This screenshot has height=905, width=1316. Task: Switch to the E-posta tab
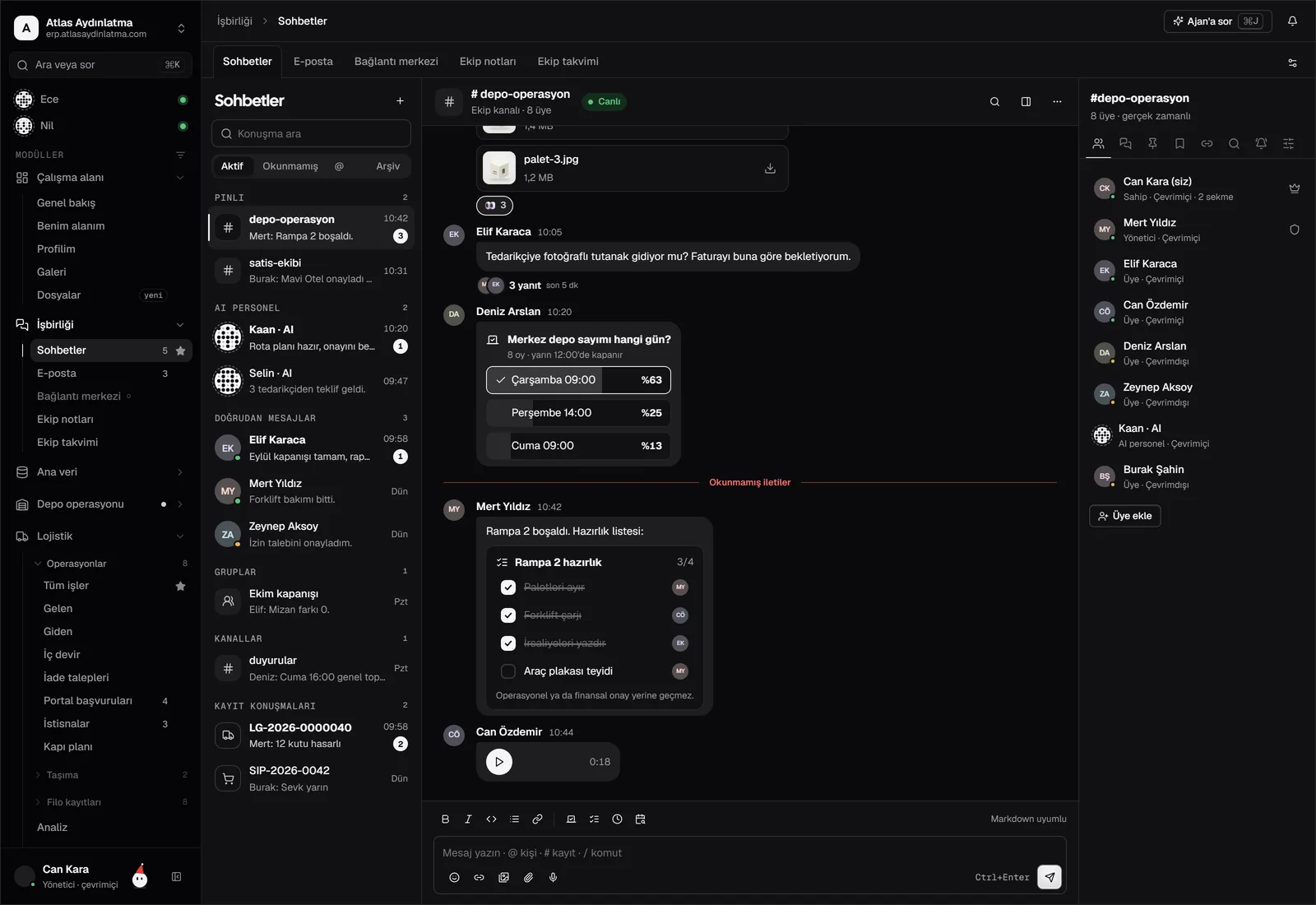coord(313,62)
